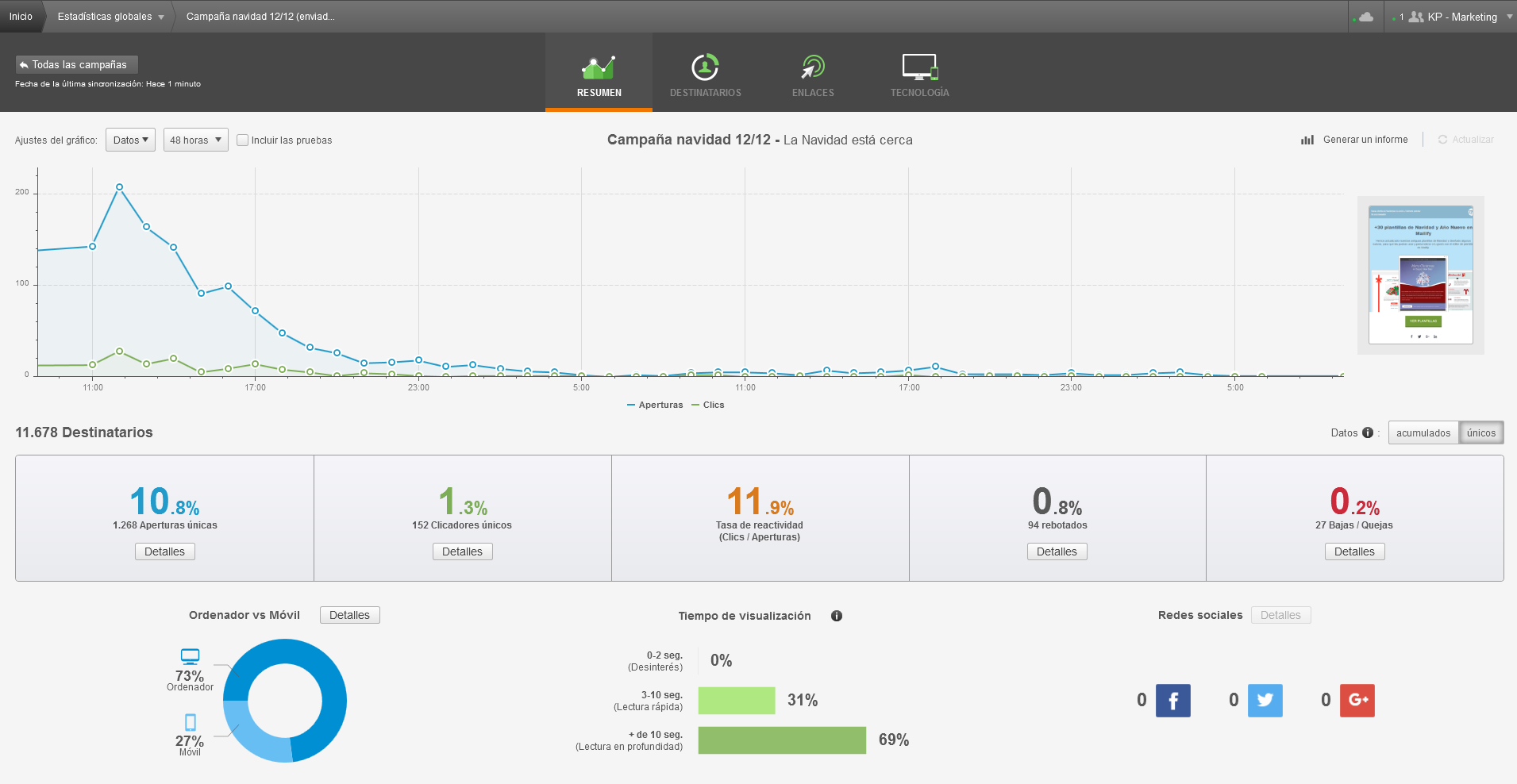Switch data view to acumulados

(1423, 432)
